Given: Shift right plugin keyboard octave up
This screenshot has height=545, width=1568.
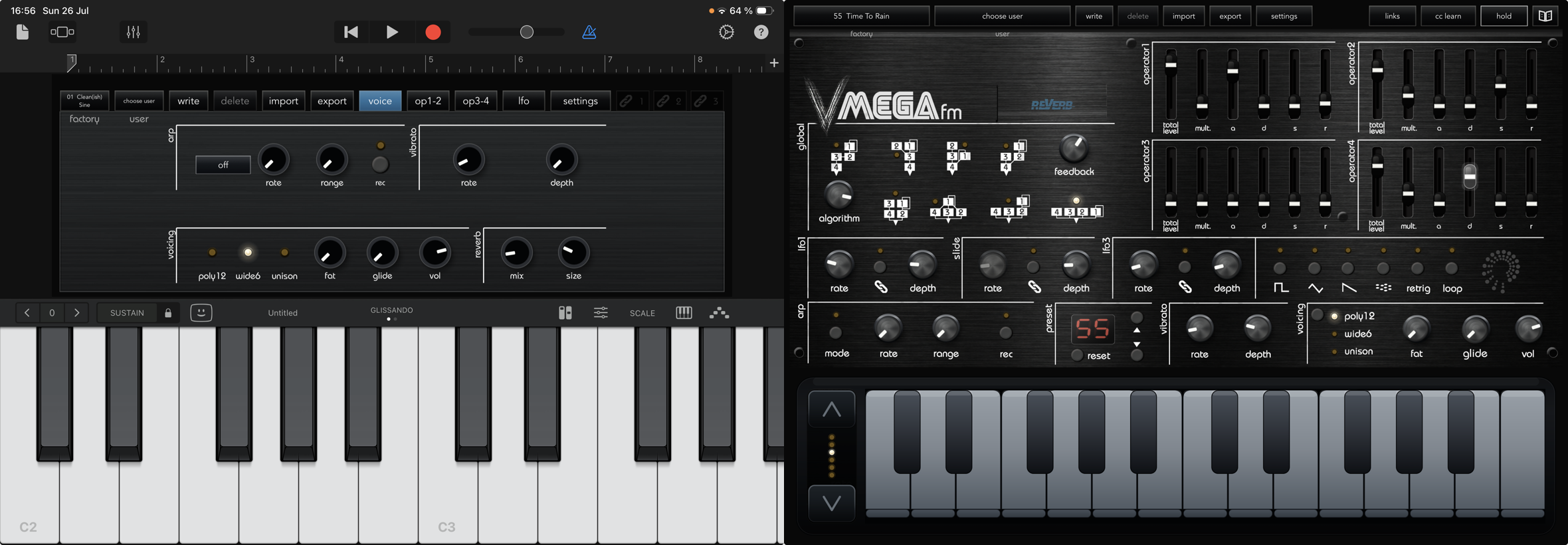Looking at the screenshot, I should [831, 409].
